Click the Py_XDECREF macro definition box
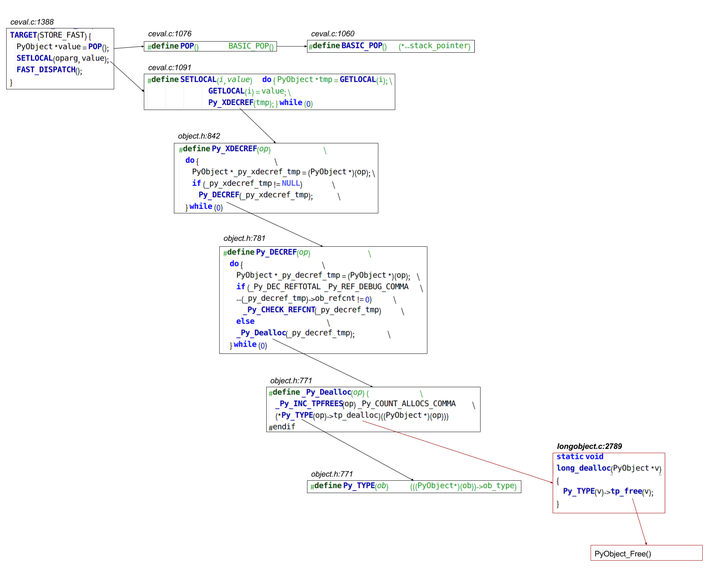 pyautogui.click(x=276, y=178)
